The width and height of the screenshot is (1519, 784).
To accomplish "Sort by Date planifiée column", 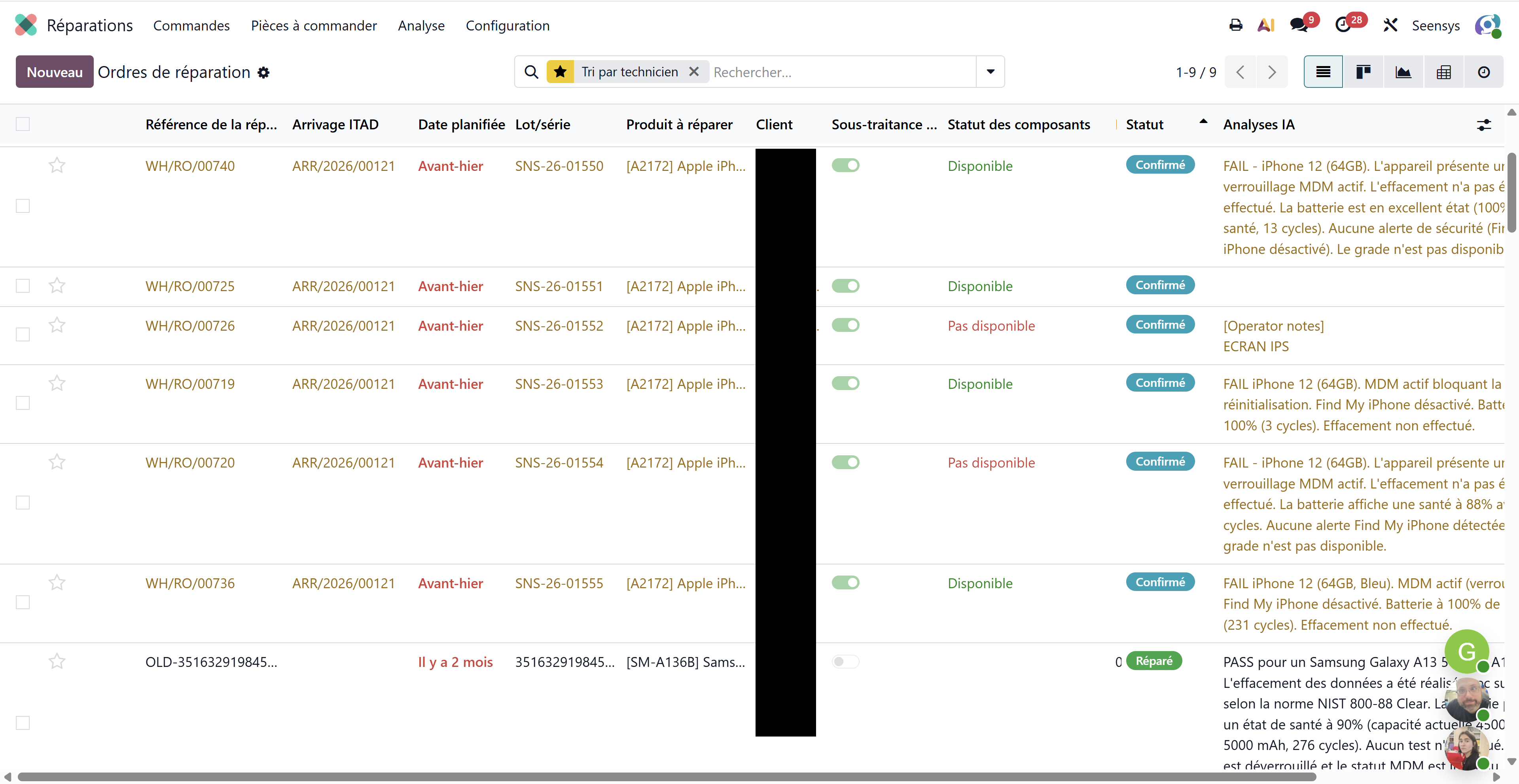I will tap(462, 124).
